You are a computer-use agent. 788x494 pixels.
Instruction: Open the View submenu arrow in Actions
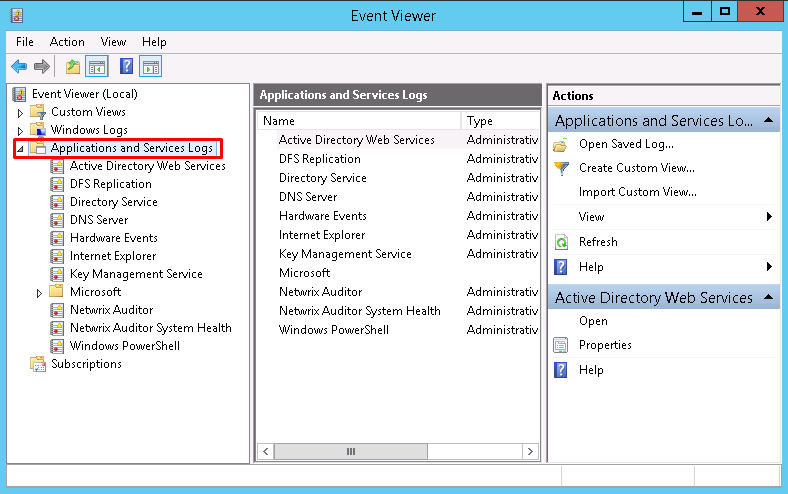tap(769, 217)
